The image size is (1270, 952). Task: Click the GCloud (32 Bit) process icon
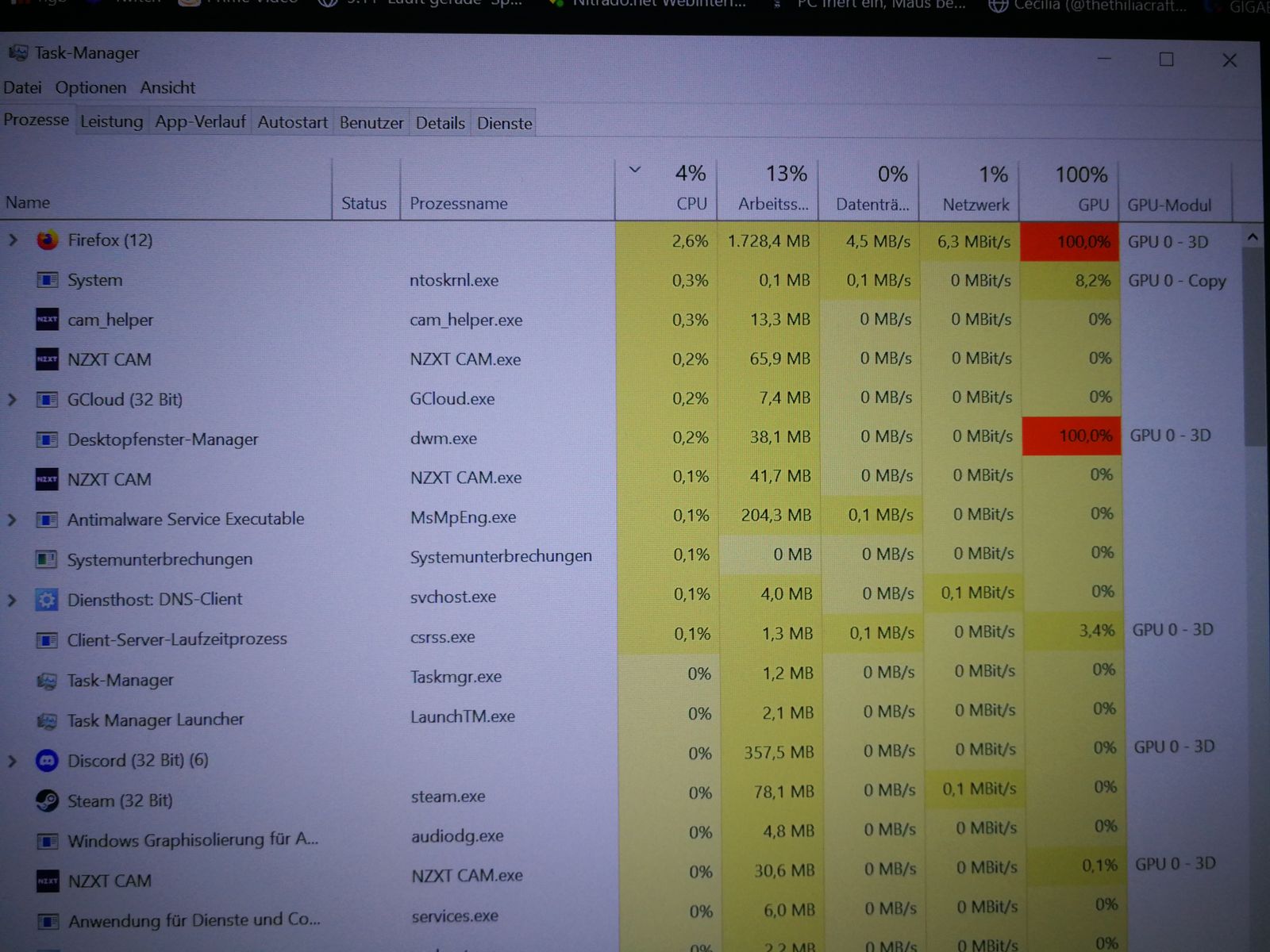tap(48, 399)
